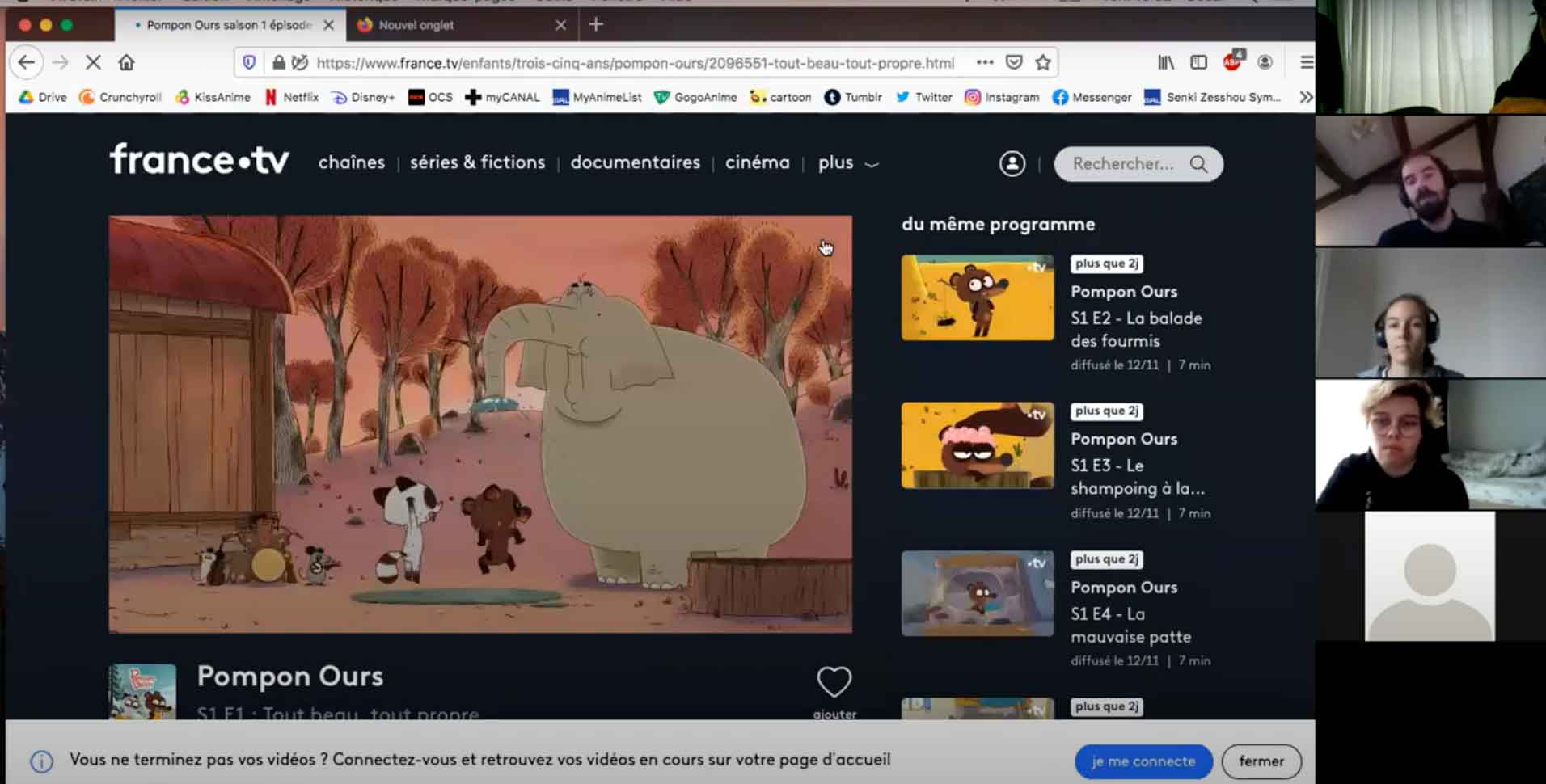Click the du même programme heading
The width and height of the screenshot is (1546, 784).
pos(998,224)
